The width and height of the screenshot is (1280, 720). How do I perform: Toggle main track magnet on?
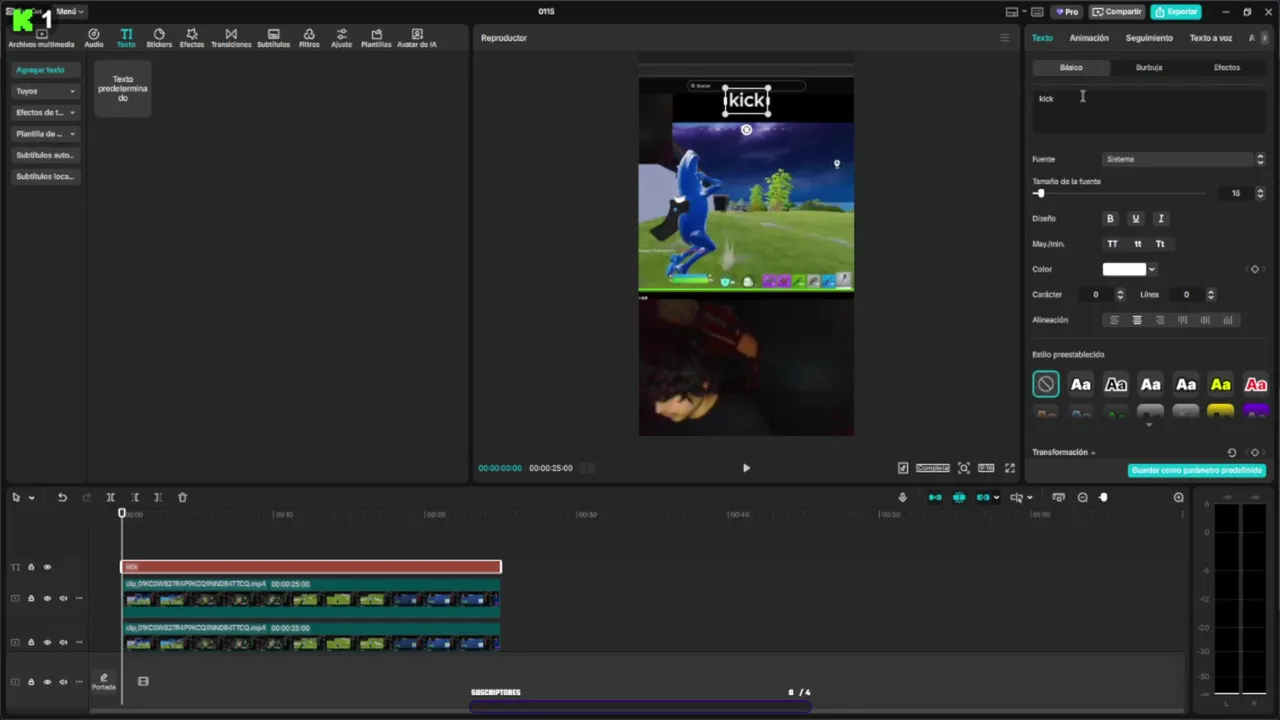tap(935, 497)
